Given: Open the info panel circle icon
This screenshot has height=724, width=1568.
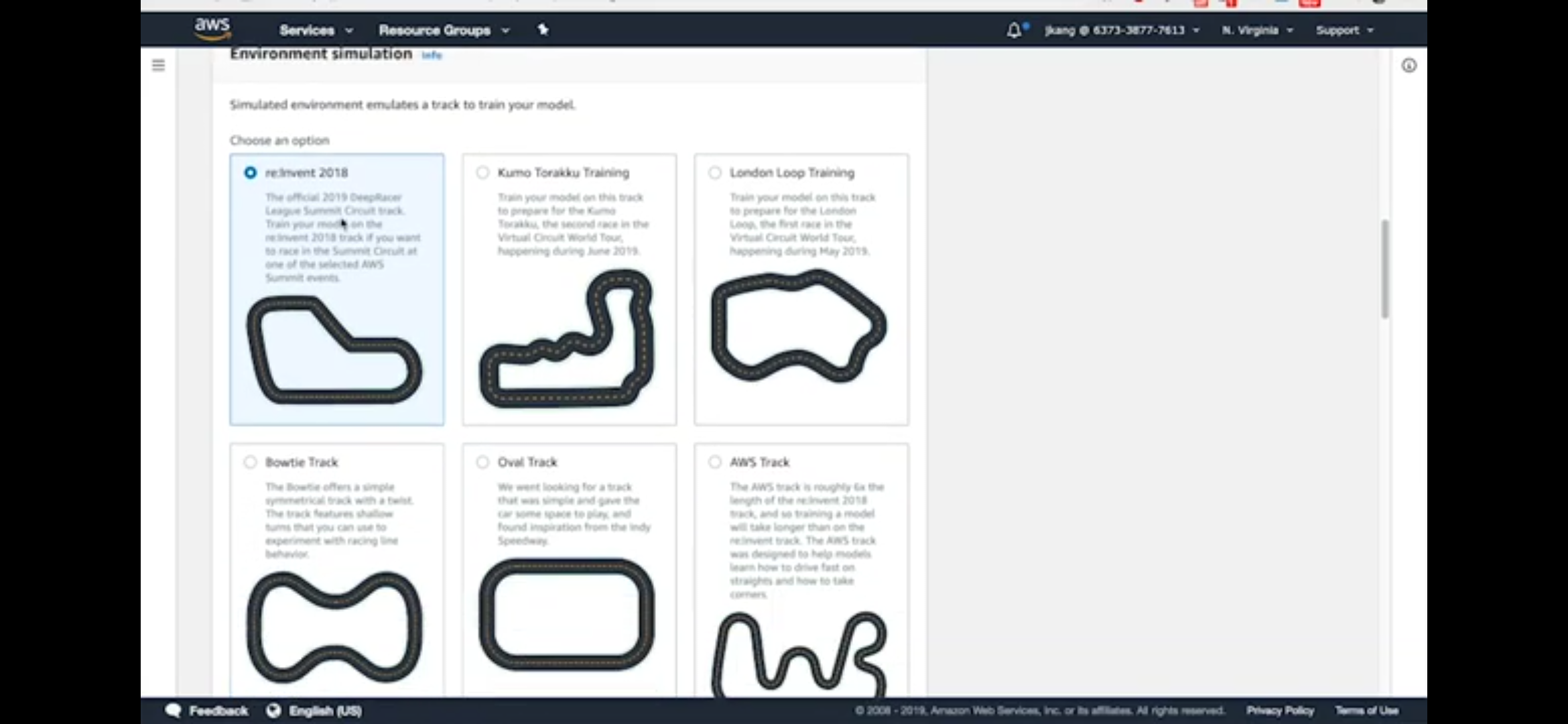Looking at the screenshot, I should tap(1409, 65).
